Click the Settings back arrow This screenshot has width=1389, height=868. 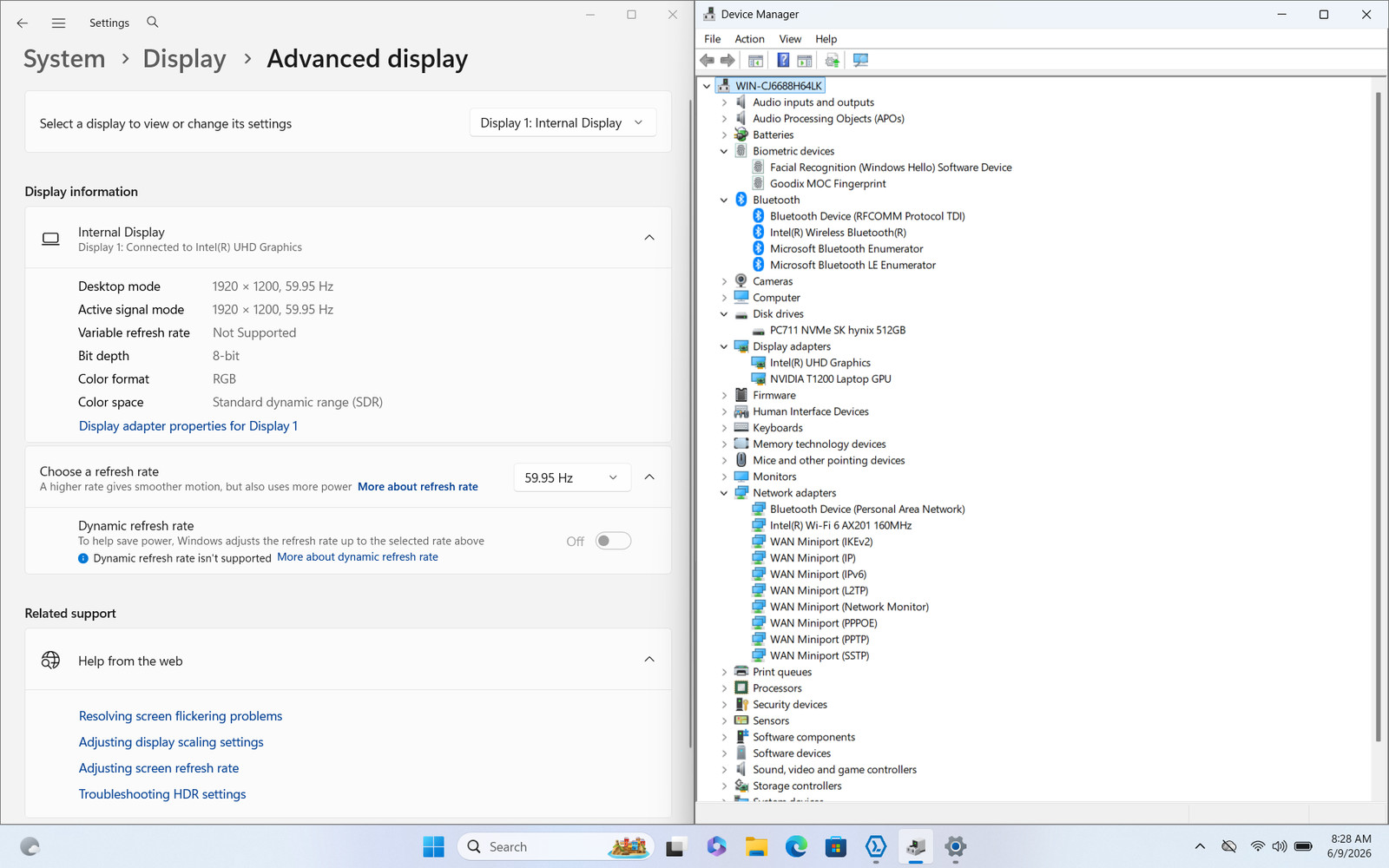[x=23, y=23]
